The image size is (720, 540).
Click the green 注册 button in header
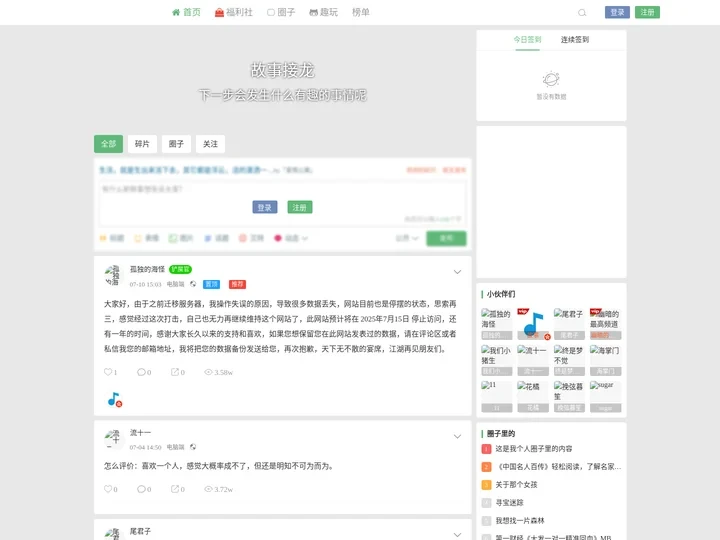click(x=647, y=12)
